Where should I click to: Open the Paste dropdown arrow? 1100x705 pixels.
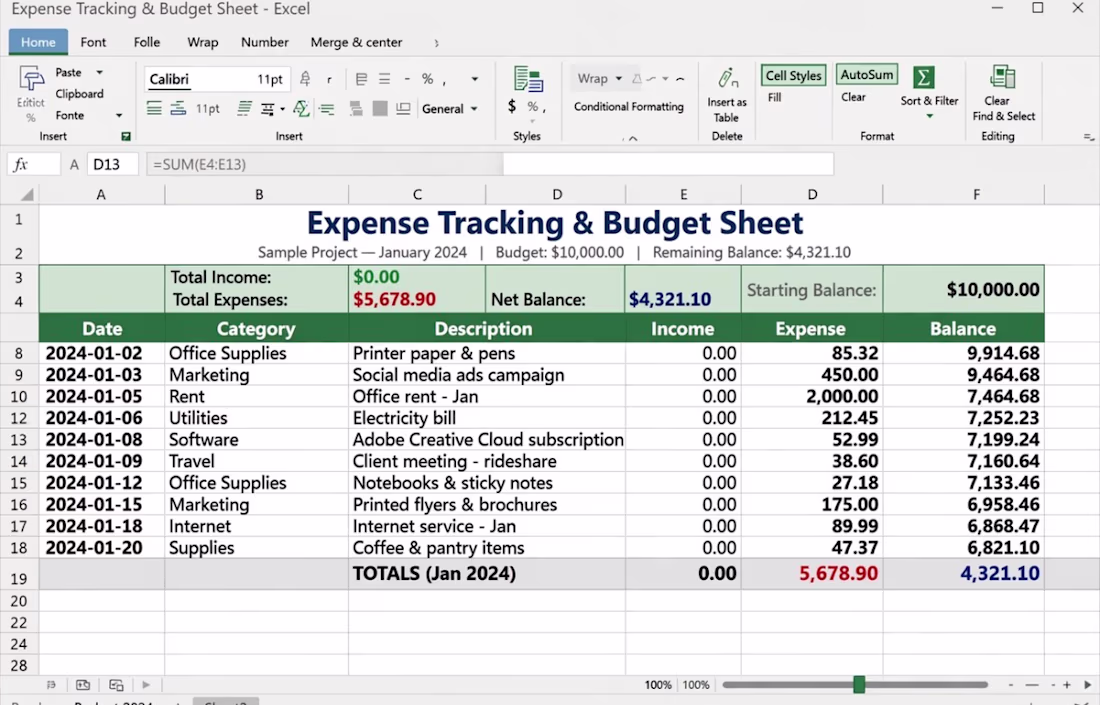tap(100, 72)
